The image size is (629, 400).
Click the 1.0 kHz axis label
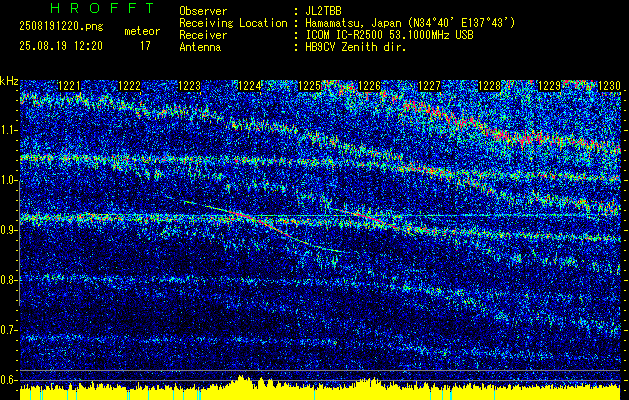point(8,181)
